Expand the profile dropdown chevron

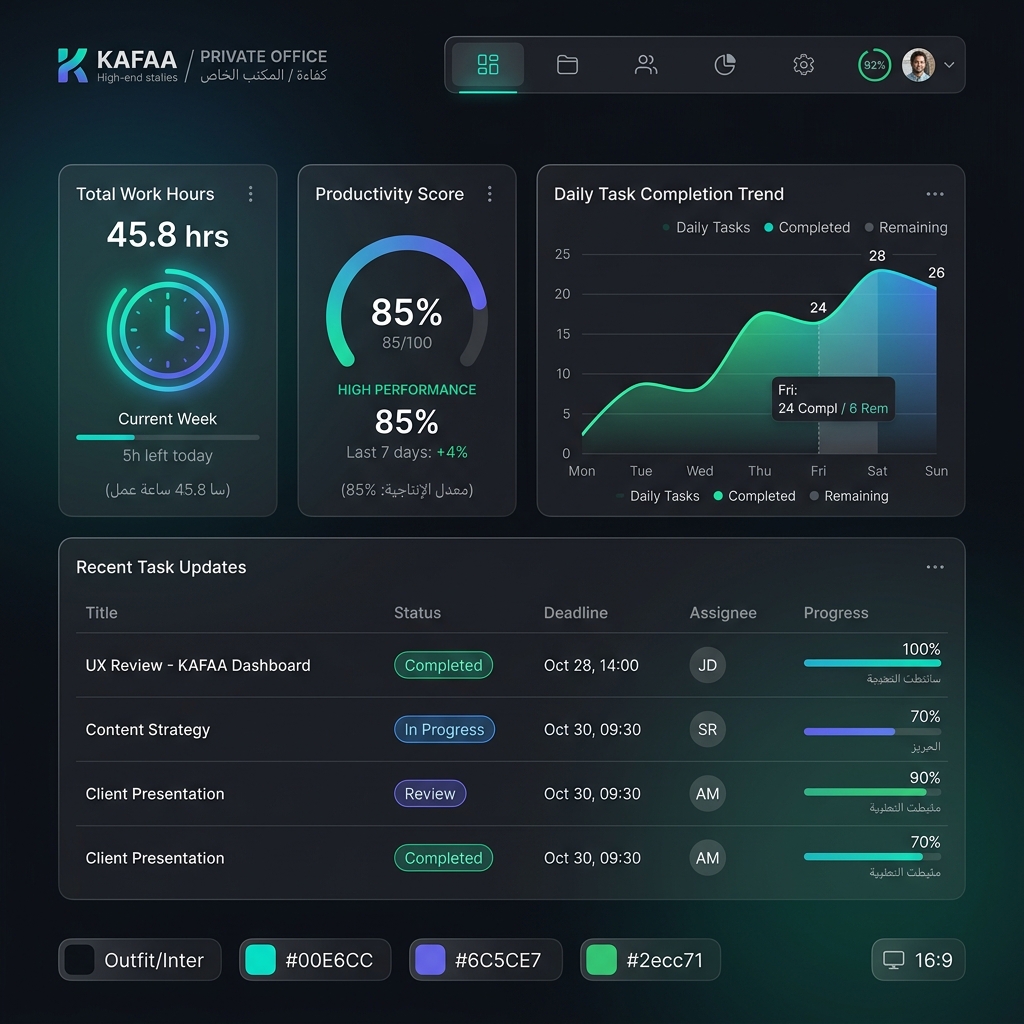pyautogui.click(x=949, y=65)
